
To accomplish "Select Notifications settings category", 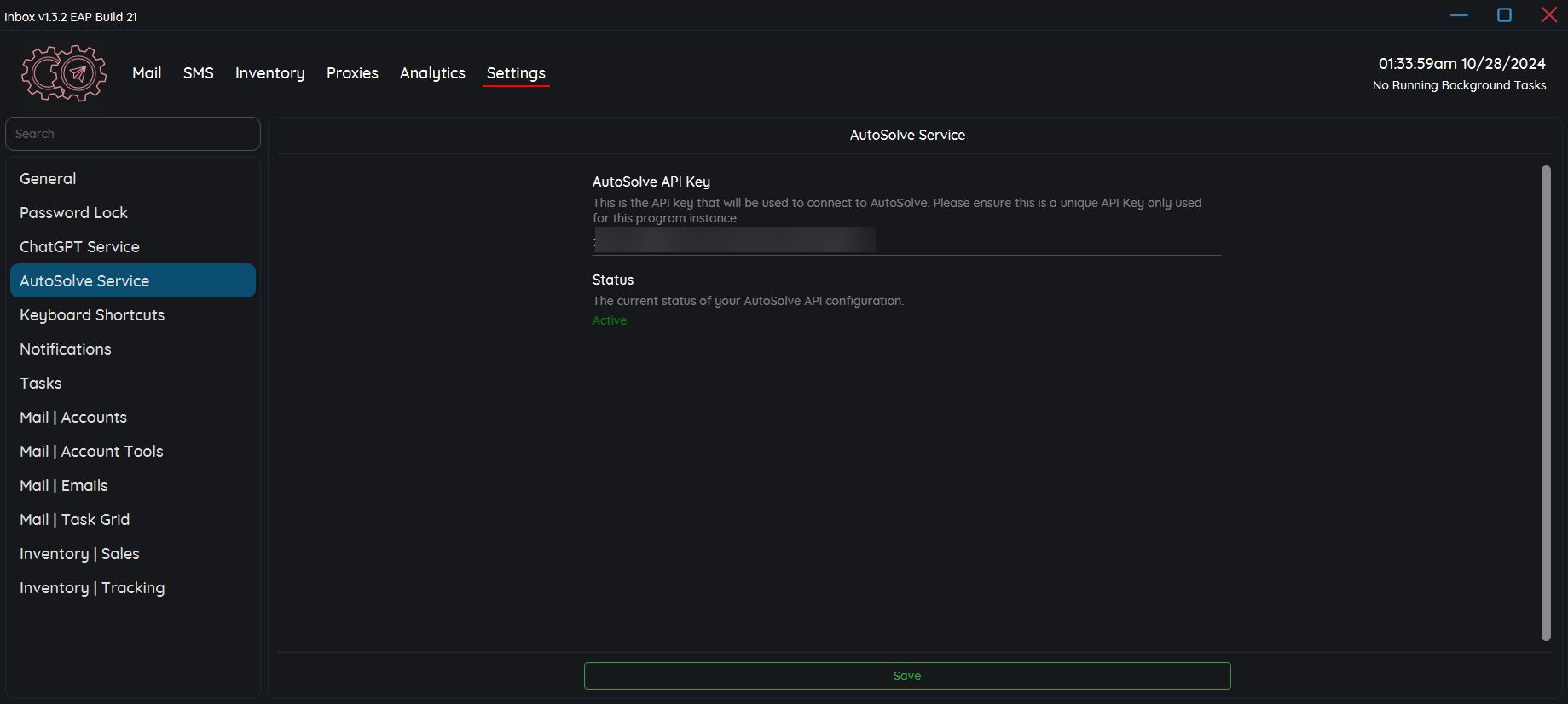I will (x=66, y=349).
